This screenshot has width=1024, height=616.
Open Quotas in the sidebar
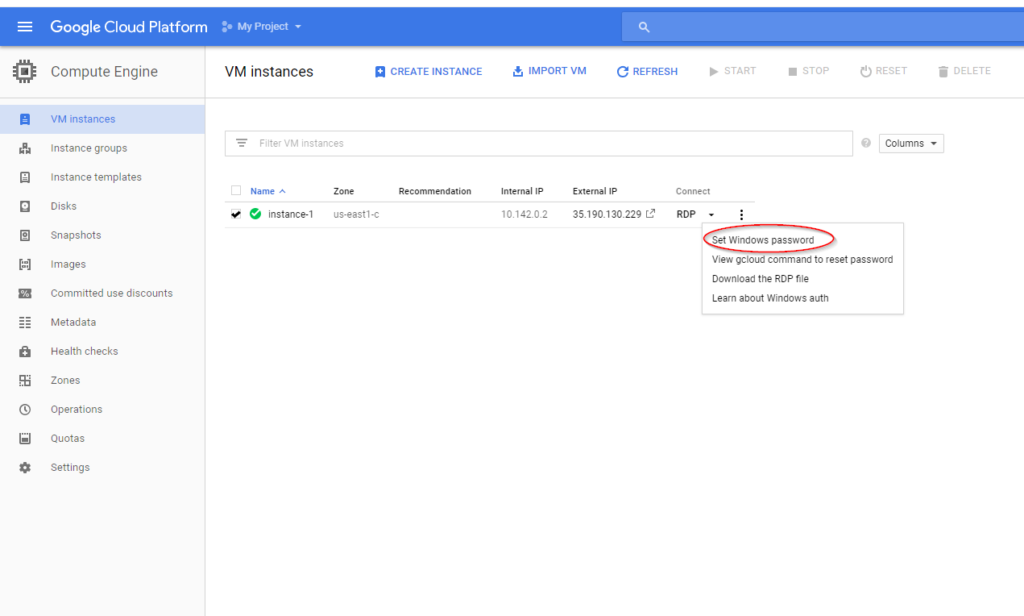click(67, 438)
